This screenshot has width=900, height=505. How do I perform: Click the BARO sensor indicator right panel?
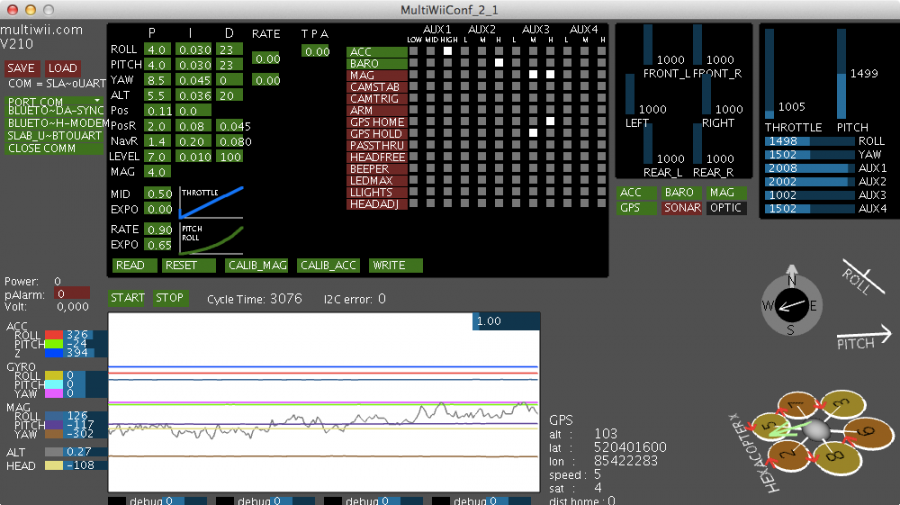[x=681, y=192]
